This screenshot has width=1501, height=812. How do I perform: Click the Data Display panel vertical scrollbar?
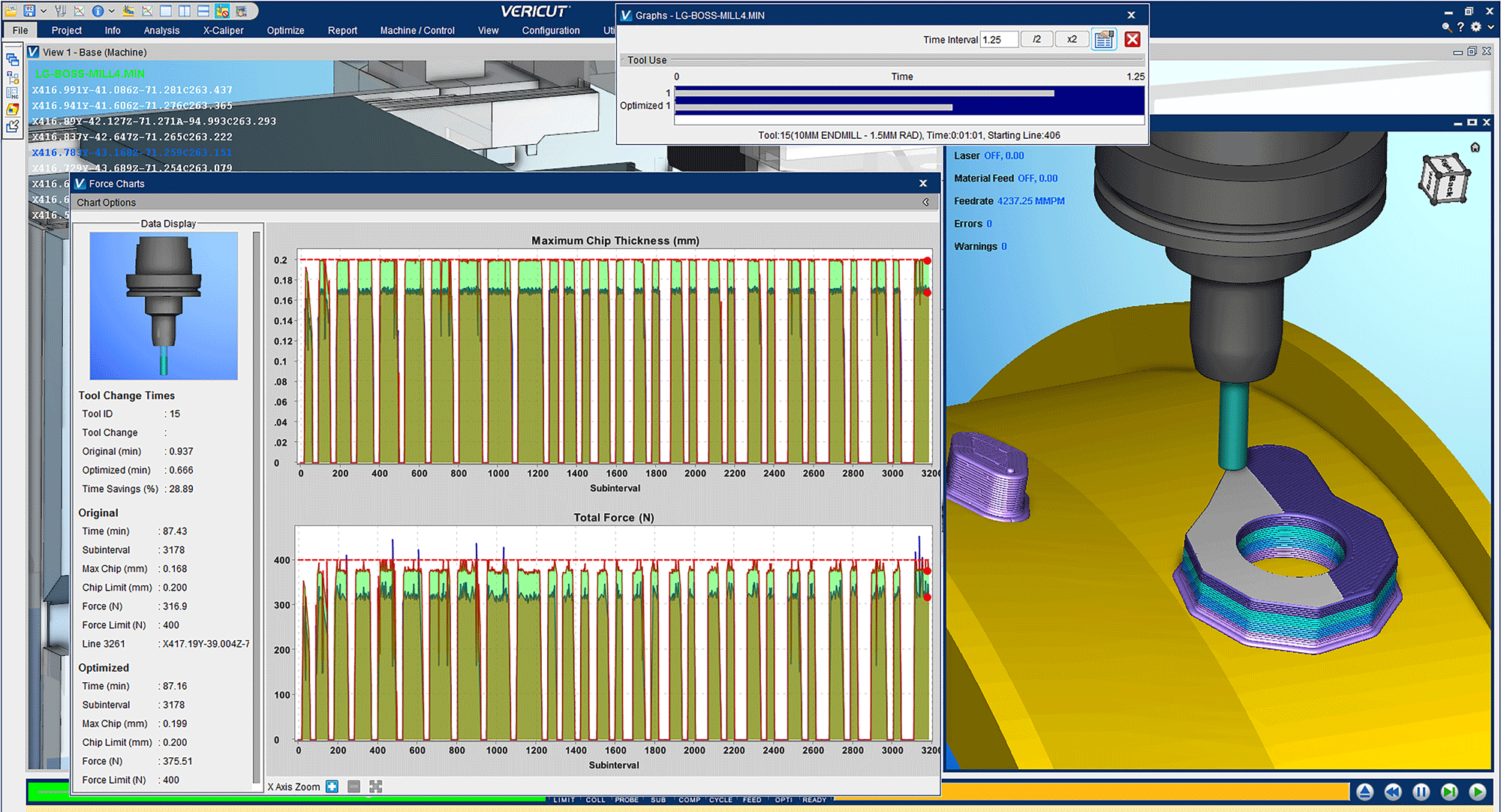pyautogui.click(x=257, y=507)
